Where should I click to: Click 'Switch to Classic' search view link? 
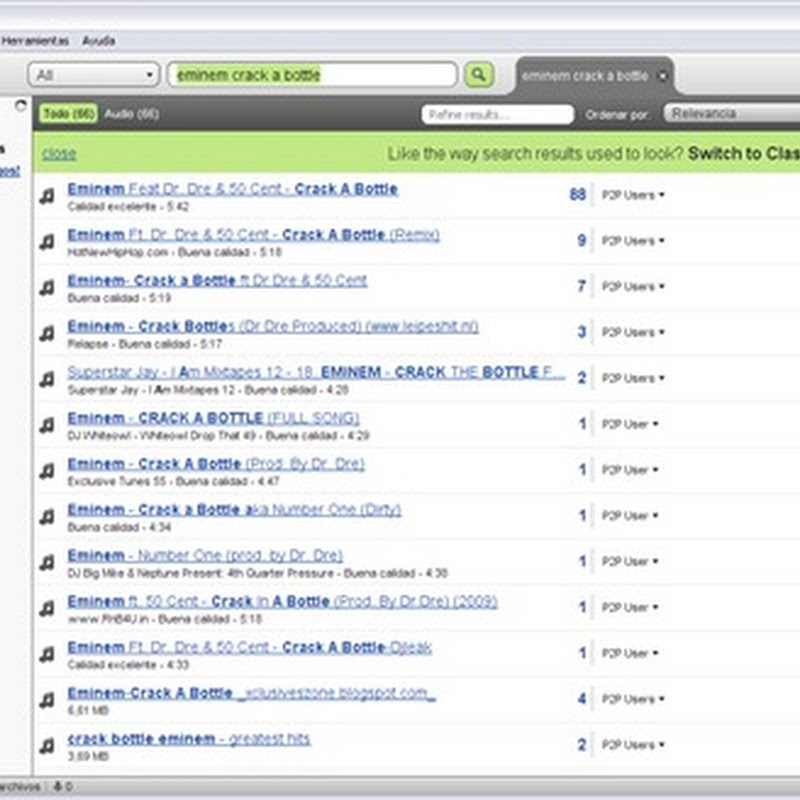(744, 153)
